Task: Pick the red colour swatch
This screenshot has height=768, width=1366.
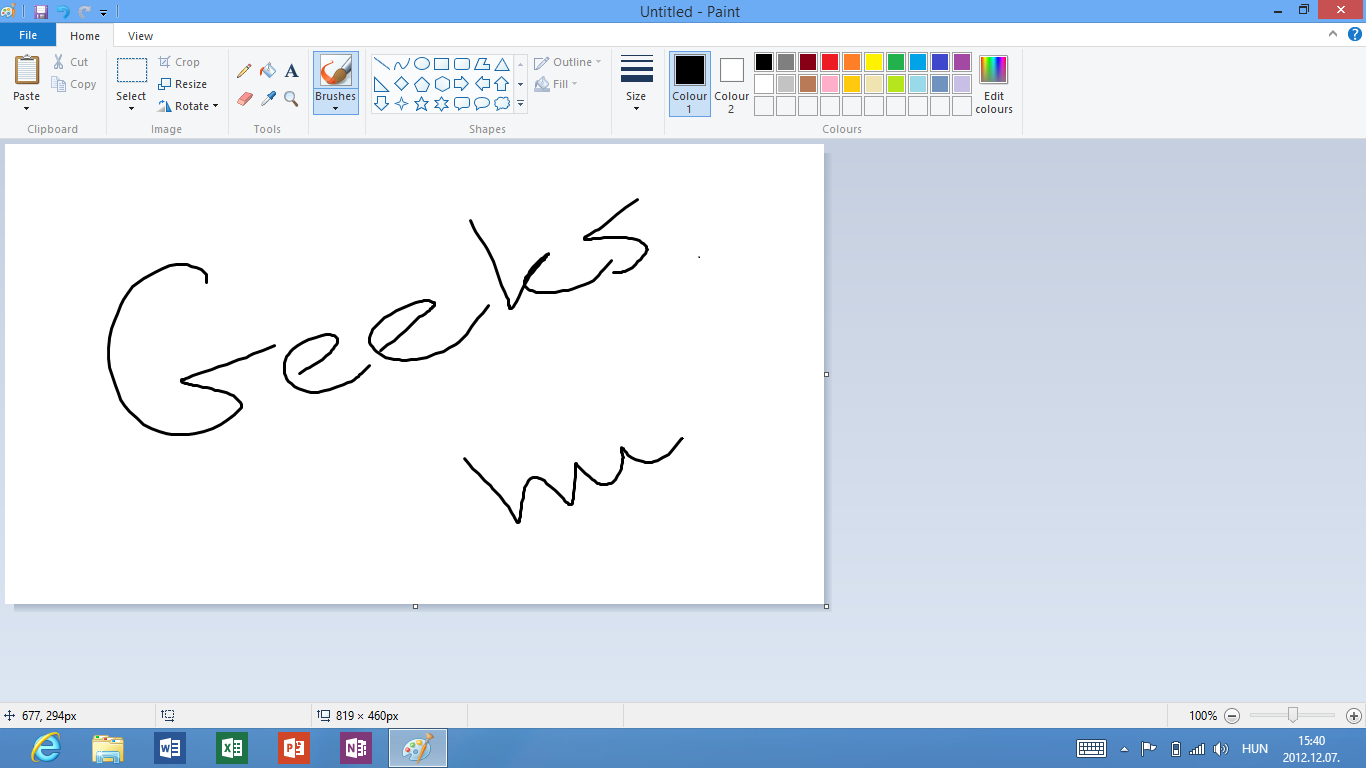Action: 829,62
